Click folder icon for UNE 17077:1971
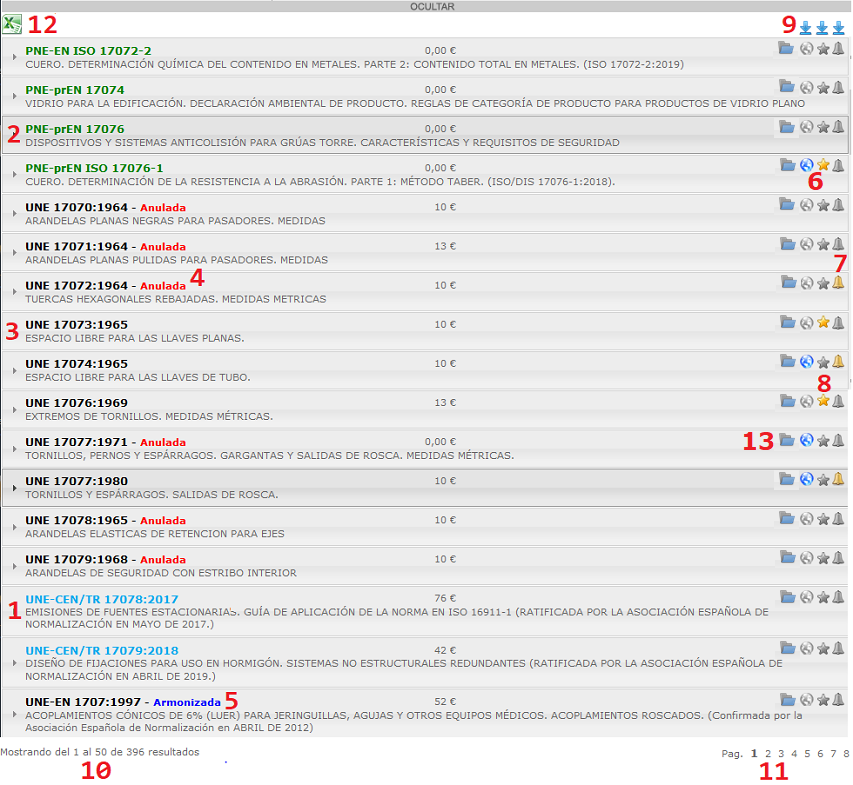Viewport: 853px width, 785px height. (x=787, y=440)
